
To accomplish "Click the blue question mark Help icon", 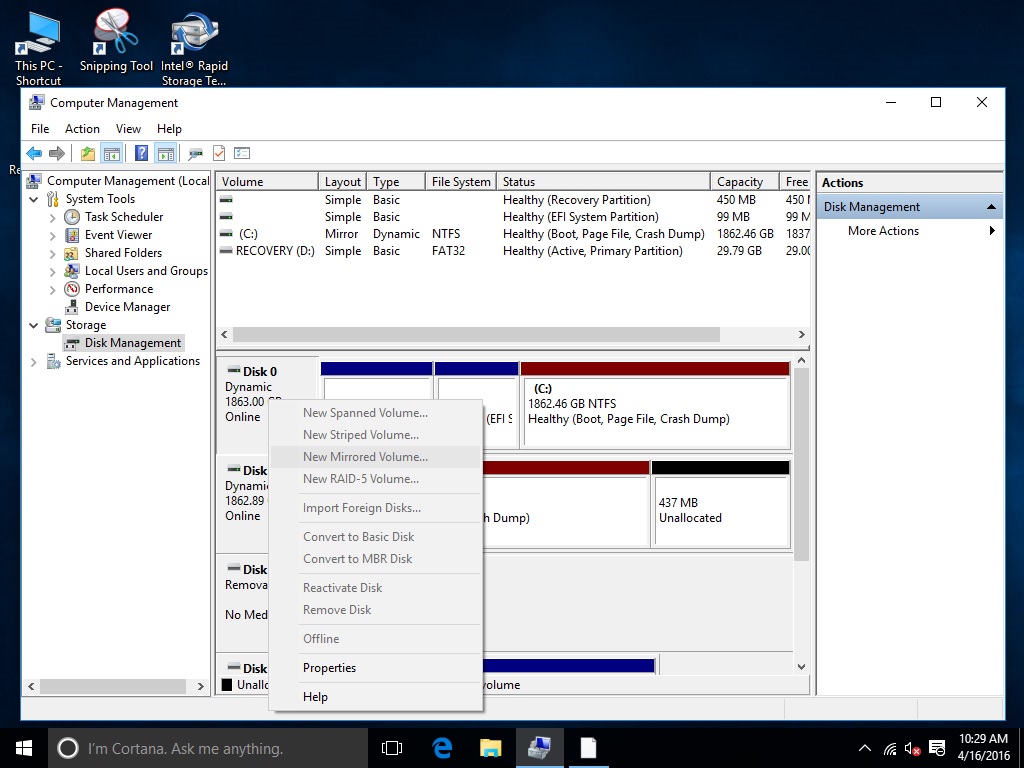I will [141, 153].
